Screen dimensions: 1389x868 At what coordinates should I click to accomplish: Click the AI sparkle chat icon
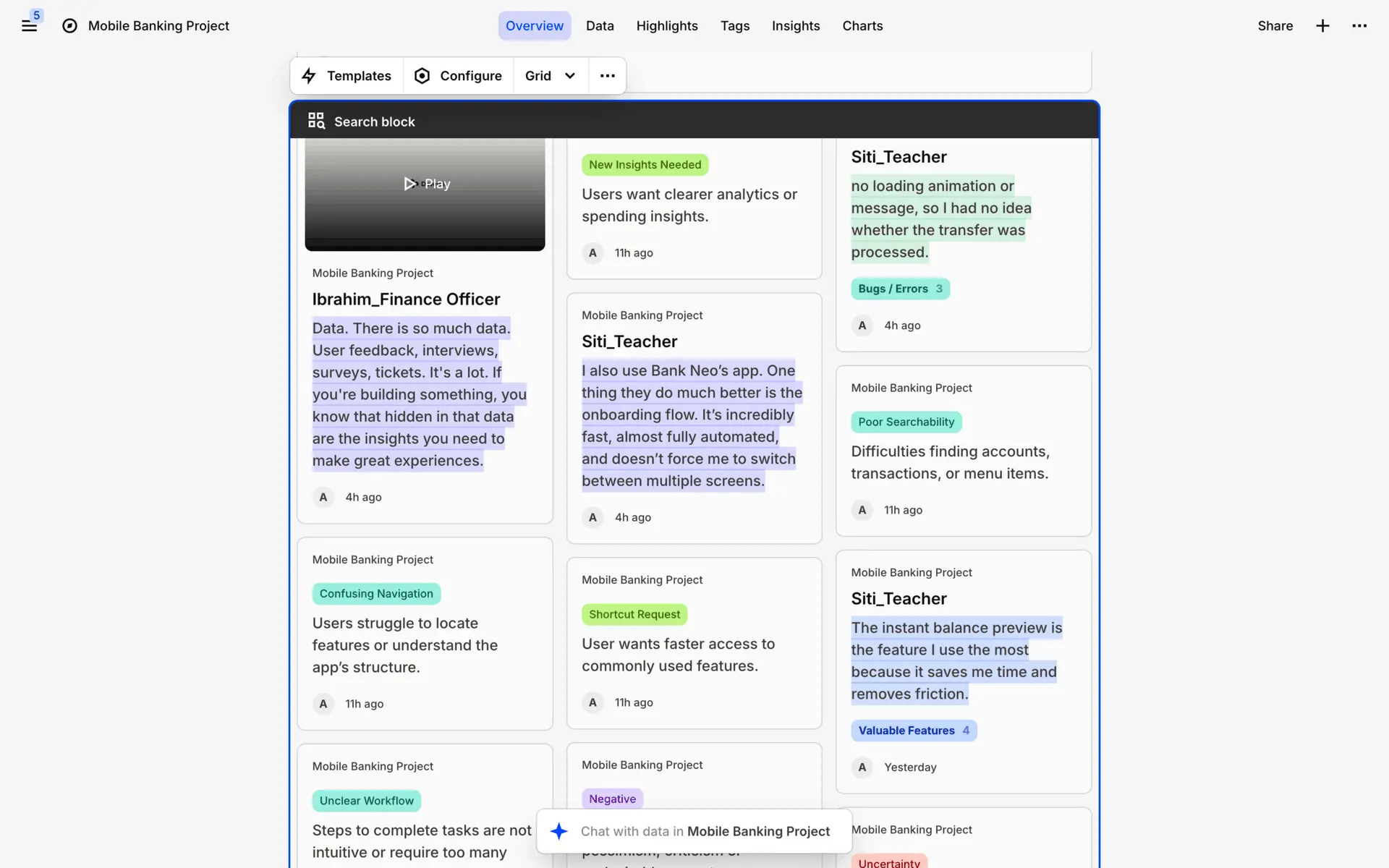(x=558, y=831)
